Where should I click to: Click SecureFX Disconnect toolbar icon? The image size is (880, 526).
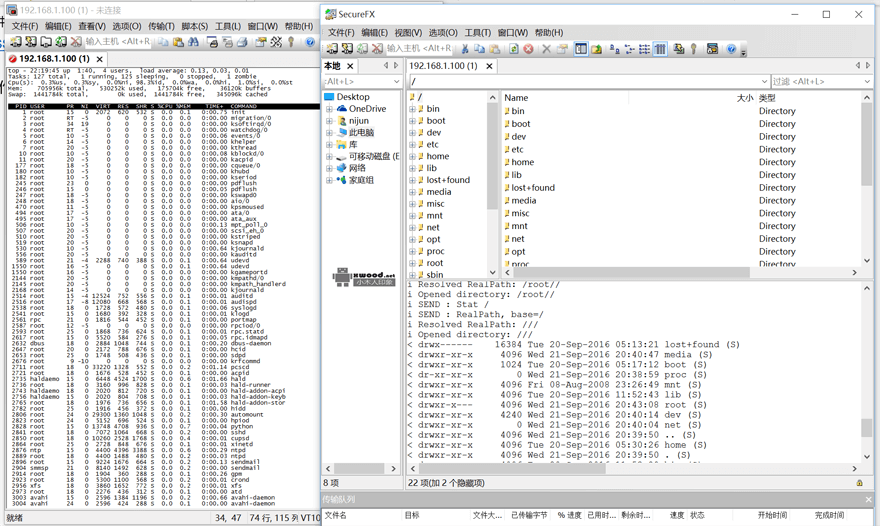coord(377,49)
